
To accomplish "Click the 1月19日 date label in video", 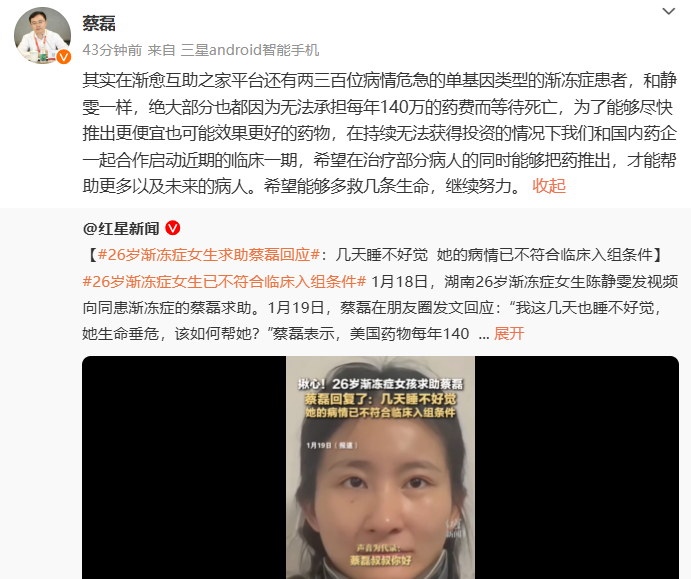I will pyautogui.click(x=332, y=445).
